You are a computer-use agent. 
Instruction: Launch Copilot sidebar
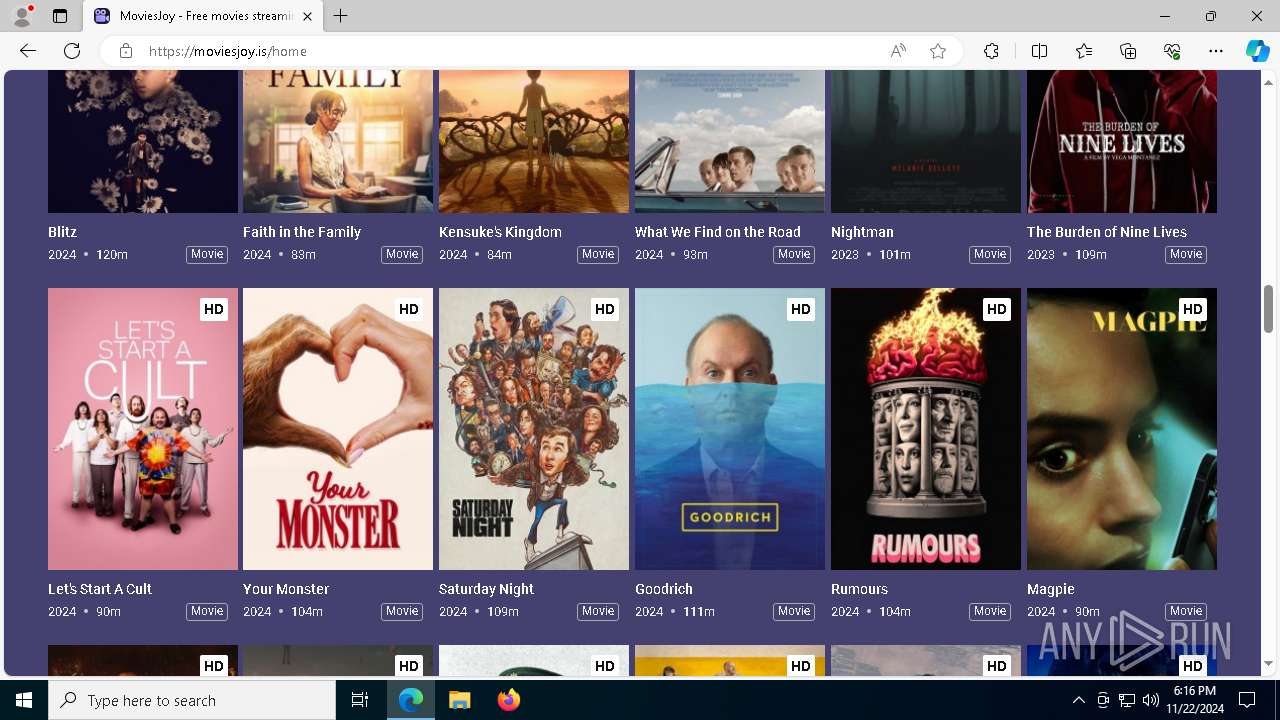[1257, 51]
